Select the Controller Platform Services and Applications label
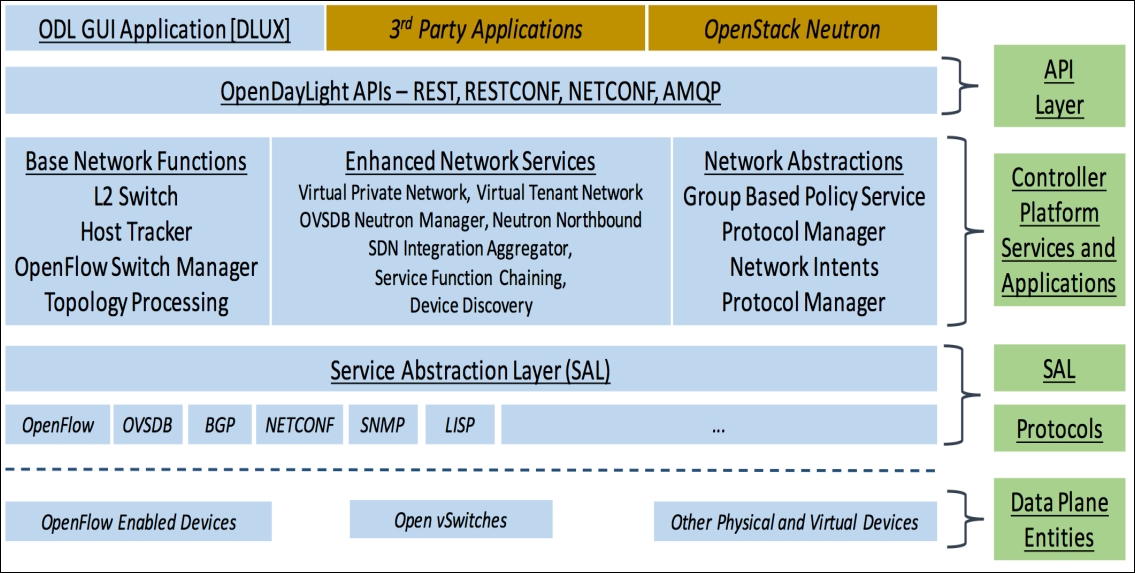Viewport: 1135px width, 573px height. click(1058, 229)
